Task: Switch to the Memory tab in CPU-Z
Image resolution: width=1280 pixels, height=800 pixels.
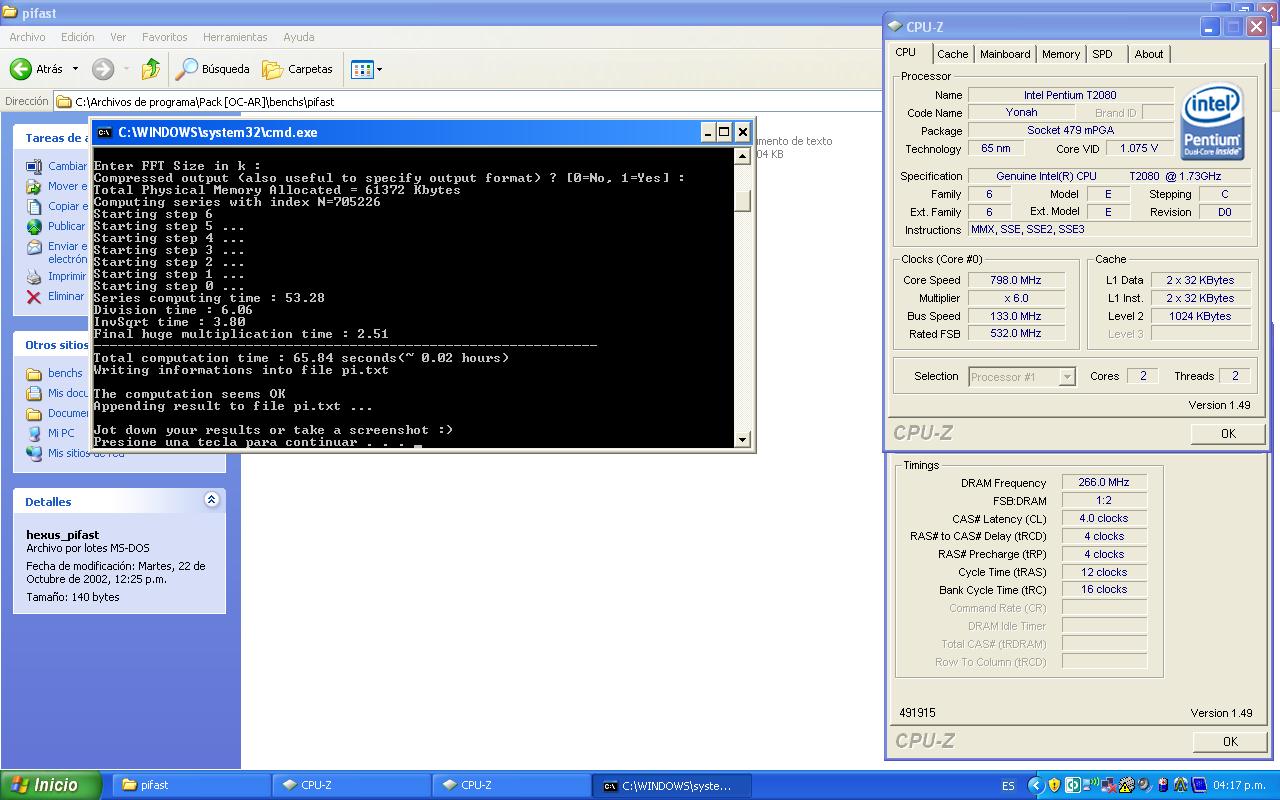Action: click(1060, 54)
